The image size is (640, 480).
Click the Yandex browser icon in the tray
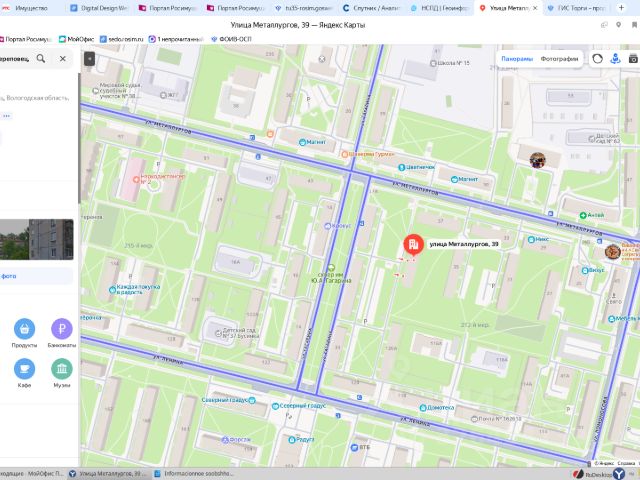click(x=619, y=474)
